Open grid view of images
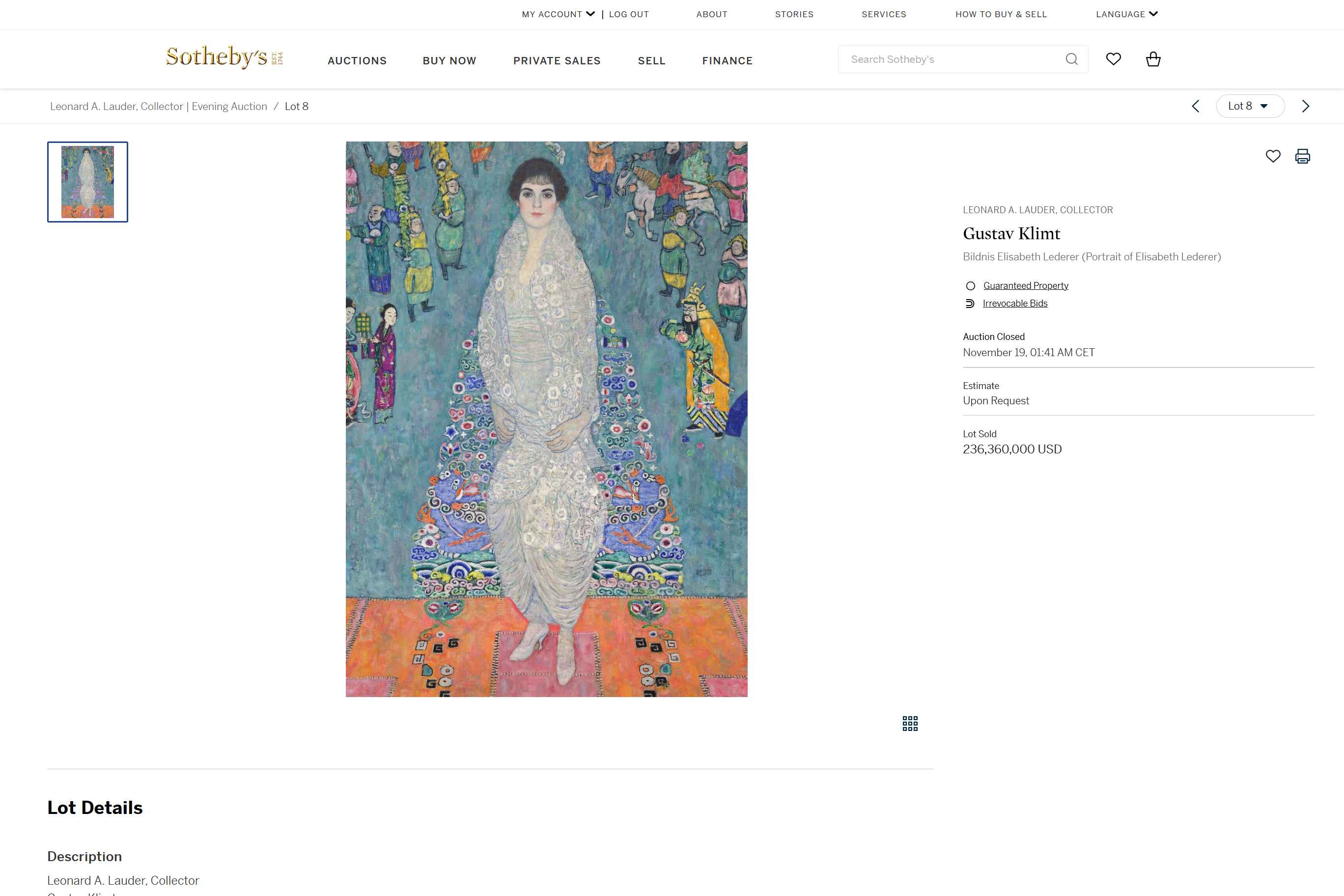This screenshot has height=896, width=1344. click(910, 724)
